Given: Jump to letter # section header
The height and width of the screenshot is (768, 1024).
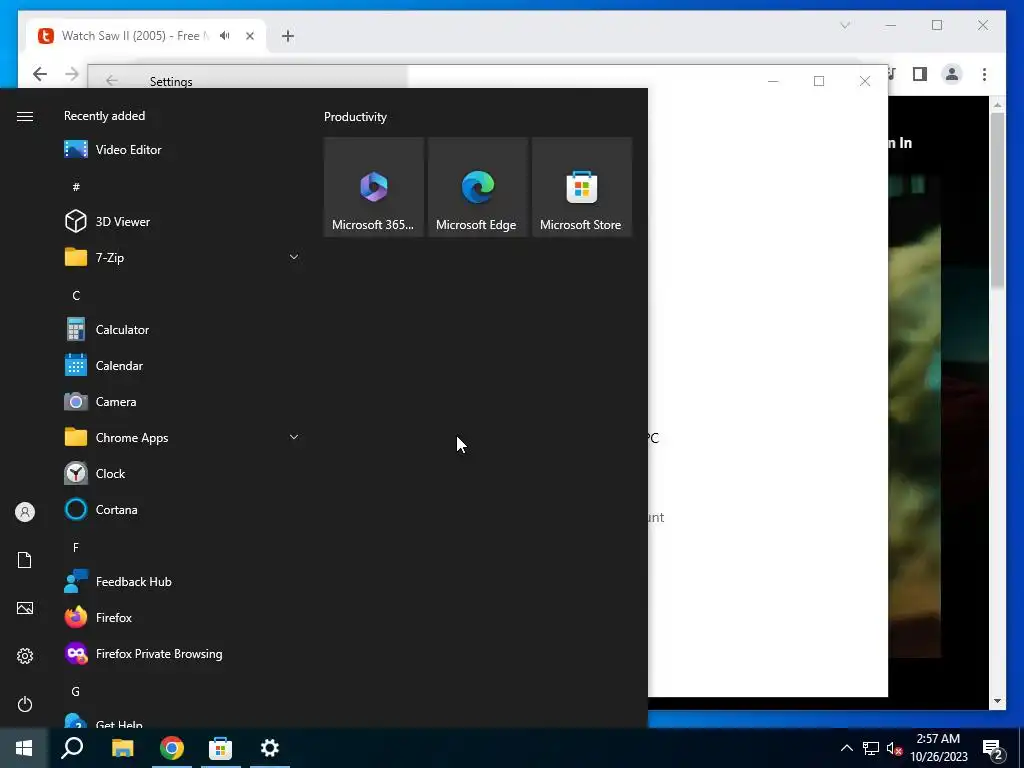Looking at the screenshot, I should point(76,187).
